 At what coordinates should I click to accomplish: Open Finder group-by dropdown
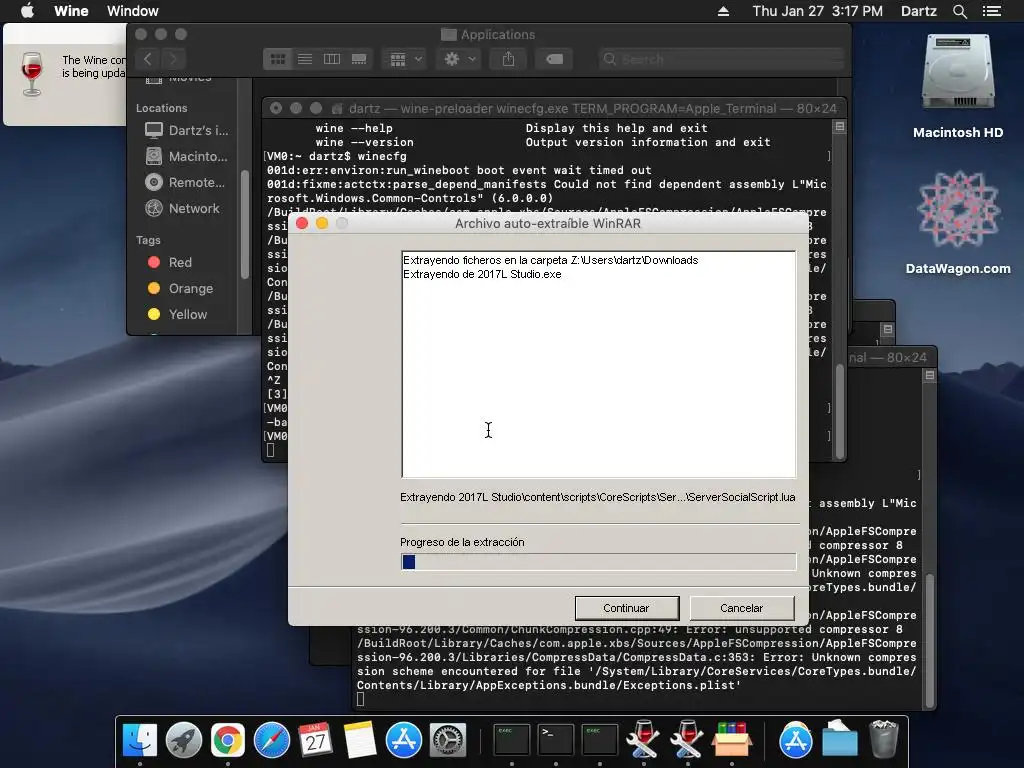click(x=405, y=59)
